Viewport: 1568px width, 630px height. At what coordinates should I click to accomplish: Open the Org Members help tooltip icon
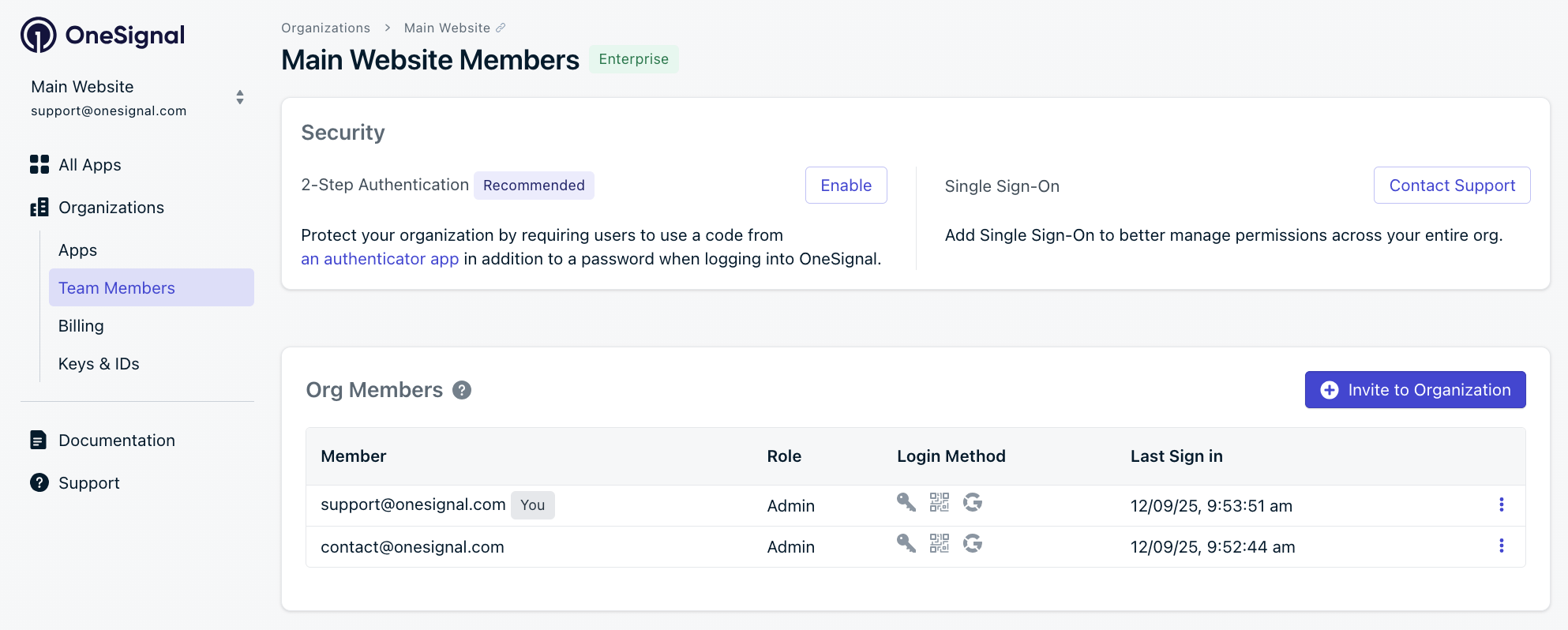(x=462, y=390)
